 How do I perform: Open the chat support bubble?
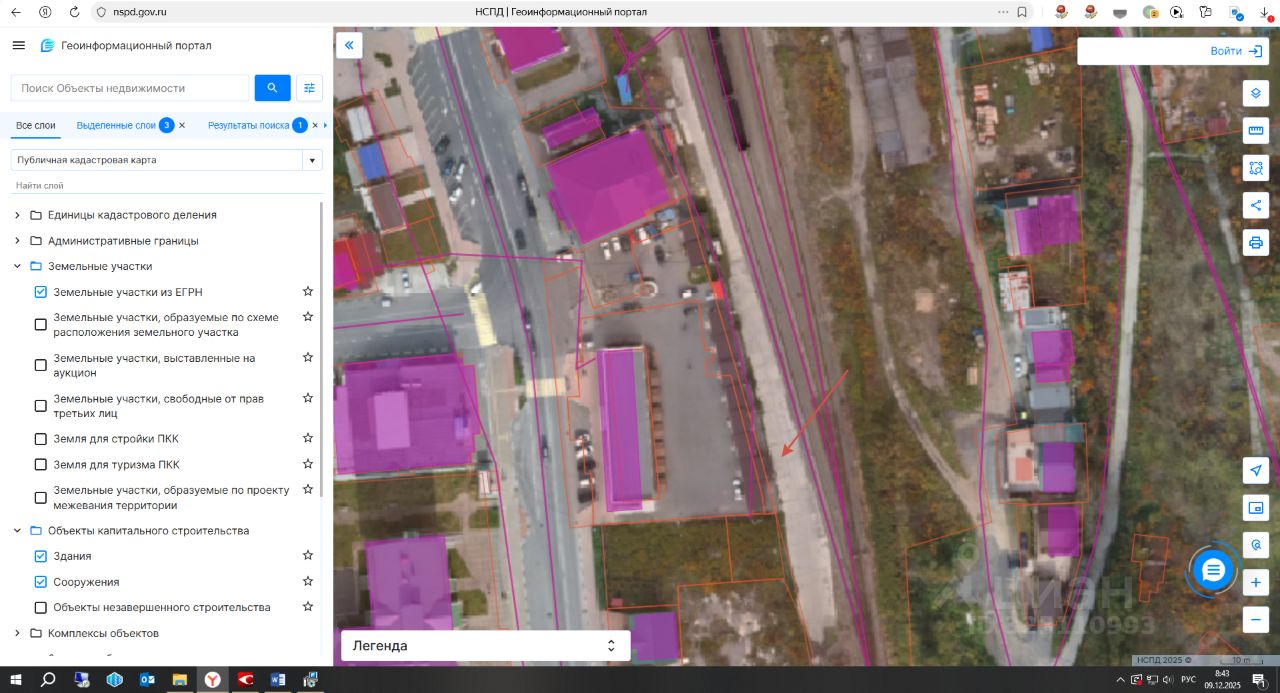pos(1213,570)
